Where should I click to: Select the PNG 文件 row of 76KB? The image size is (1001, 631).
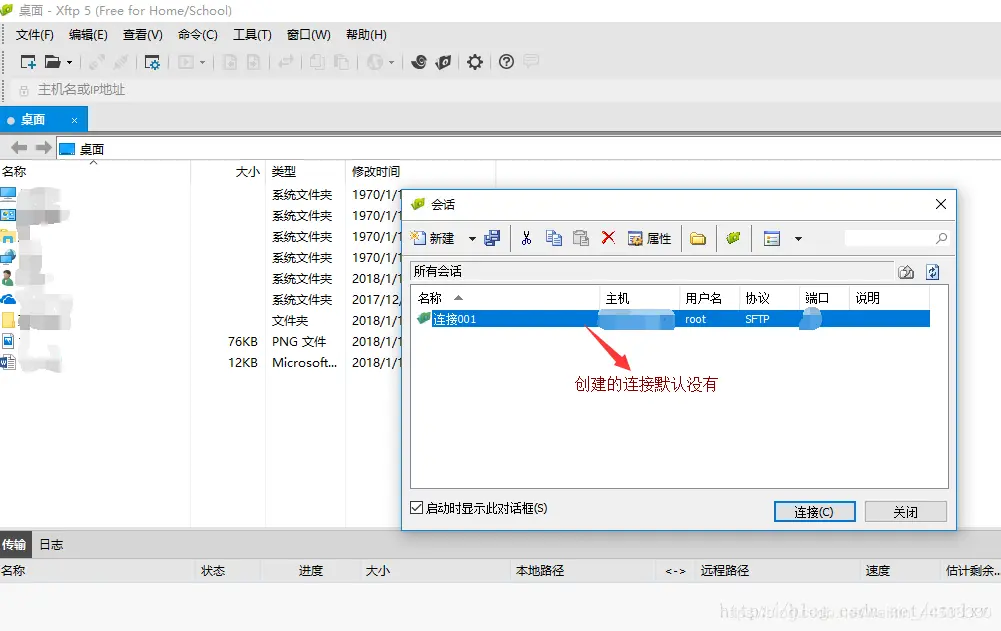tap(201, 342)
